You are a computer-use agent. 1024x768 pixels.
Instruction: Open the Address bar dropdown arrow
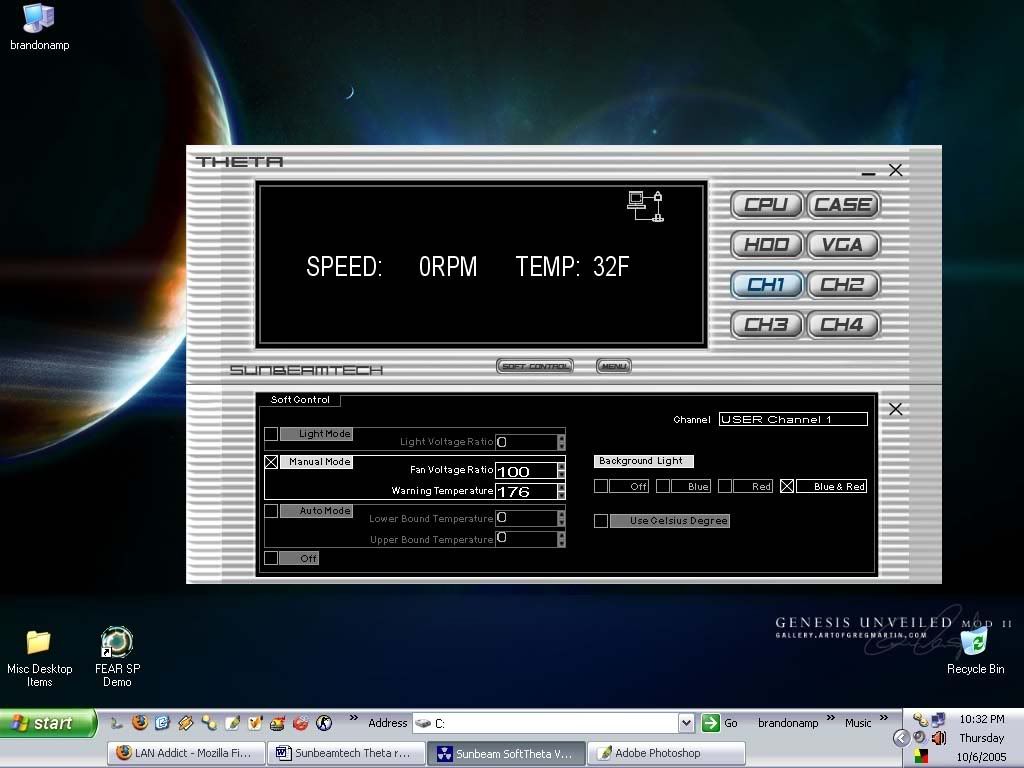pyautogui.click(x=686, y=723)
